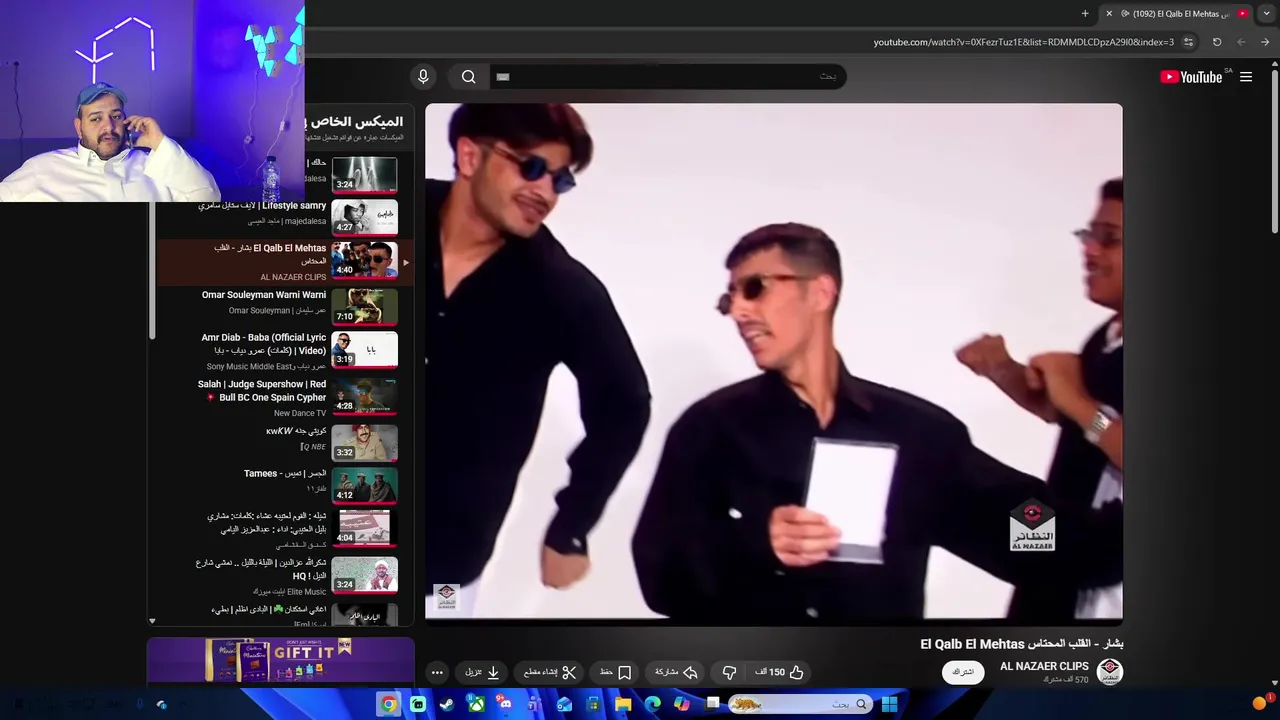This screenshot has width=1280, height=720.
Task: Create a clip with the scissors button
Action: (x=550, y=672)
